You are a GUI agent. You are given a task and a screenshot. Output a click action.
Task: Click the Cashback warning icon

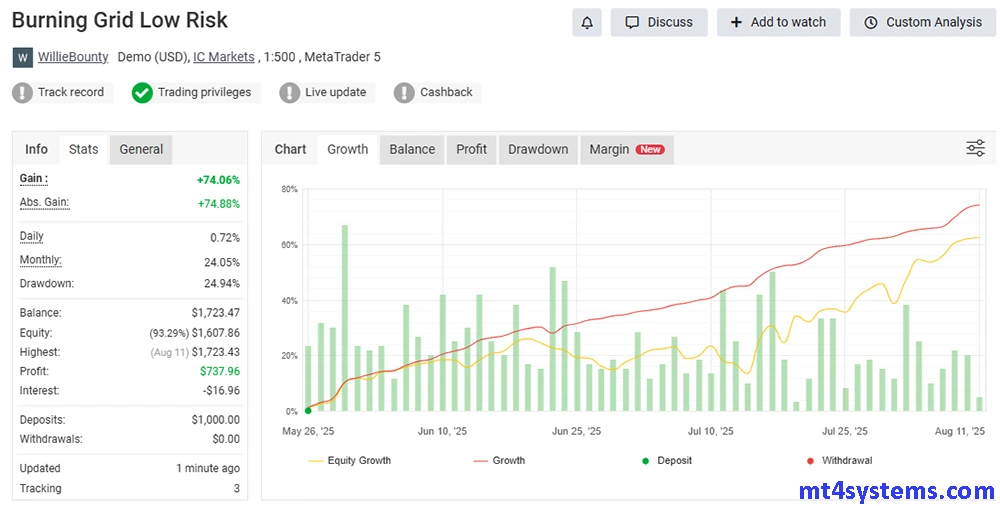404,93
